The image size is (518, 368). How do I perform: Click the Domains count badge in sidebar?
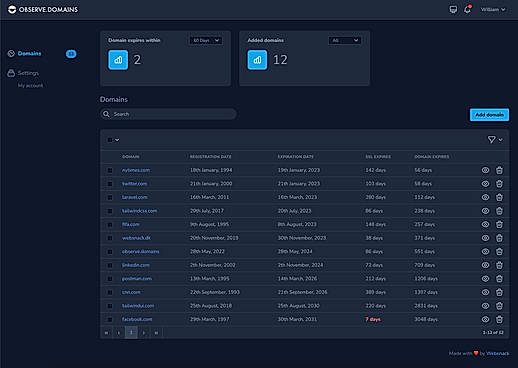tap(71, 54)
